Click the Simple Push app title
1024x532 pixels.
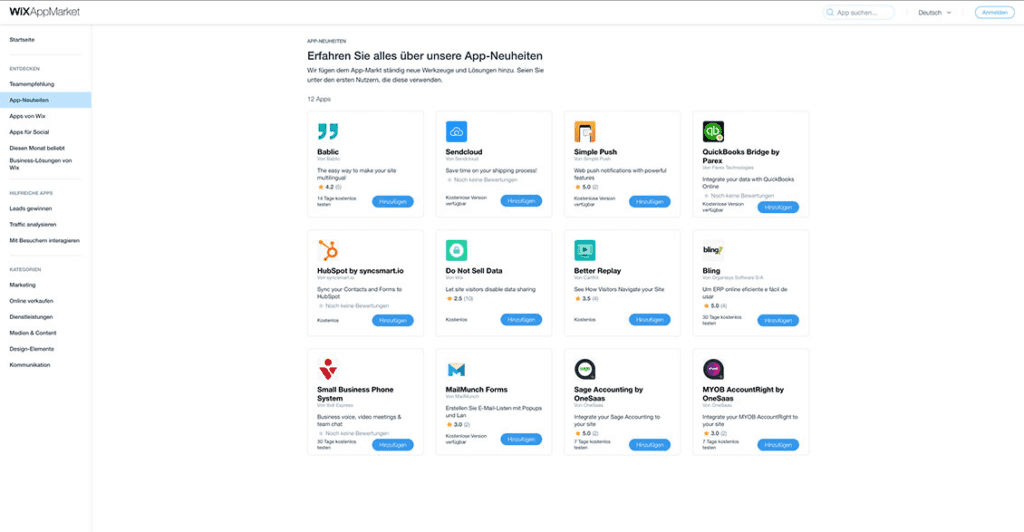click(596, 152)
